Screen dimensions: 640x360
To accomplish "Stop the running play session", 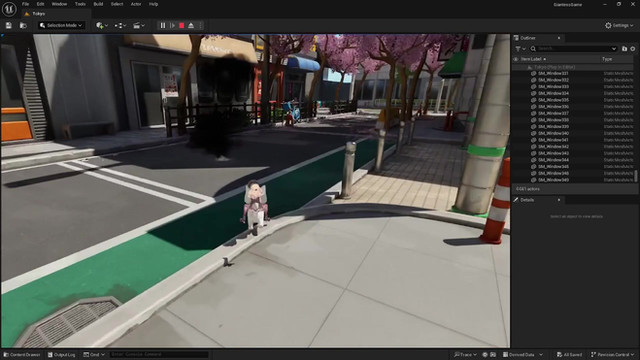I will pos(182,25).
